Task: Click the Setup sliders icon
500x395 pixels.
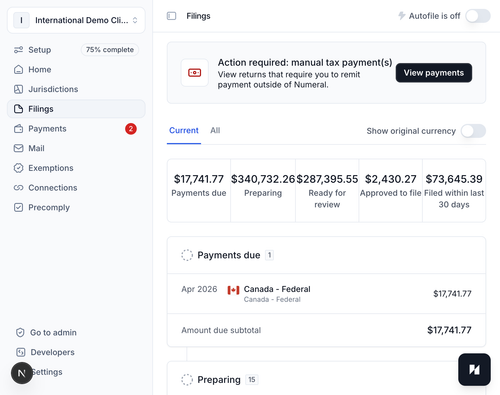Action: [x=18, y=50]
